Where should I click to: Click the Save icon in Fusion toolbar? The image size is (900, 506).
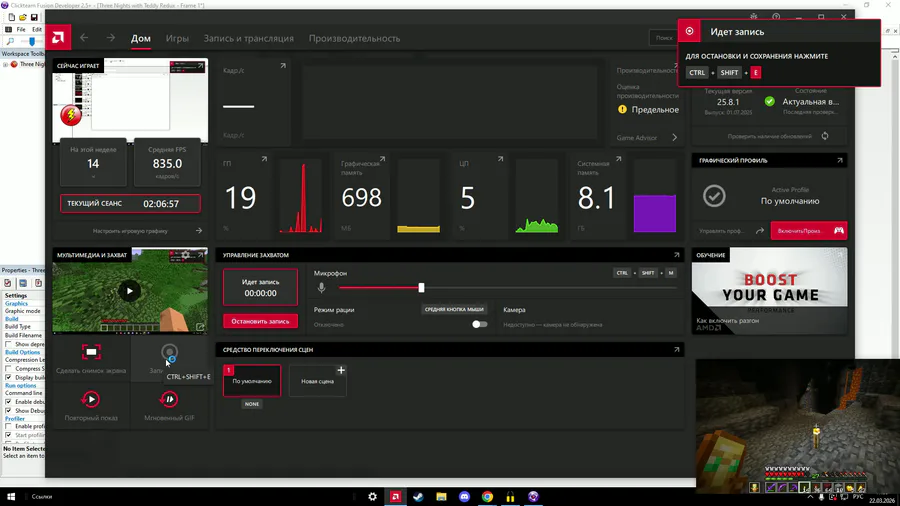coord(34,17)
